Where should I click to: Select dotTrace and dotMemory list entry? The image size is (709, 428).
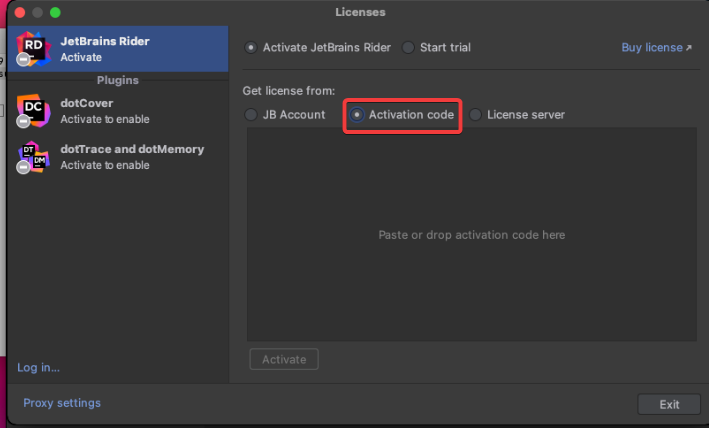[x=118, y=157]
